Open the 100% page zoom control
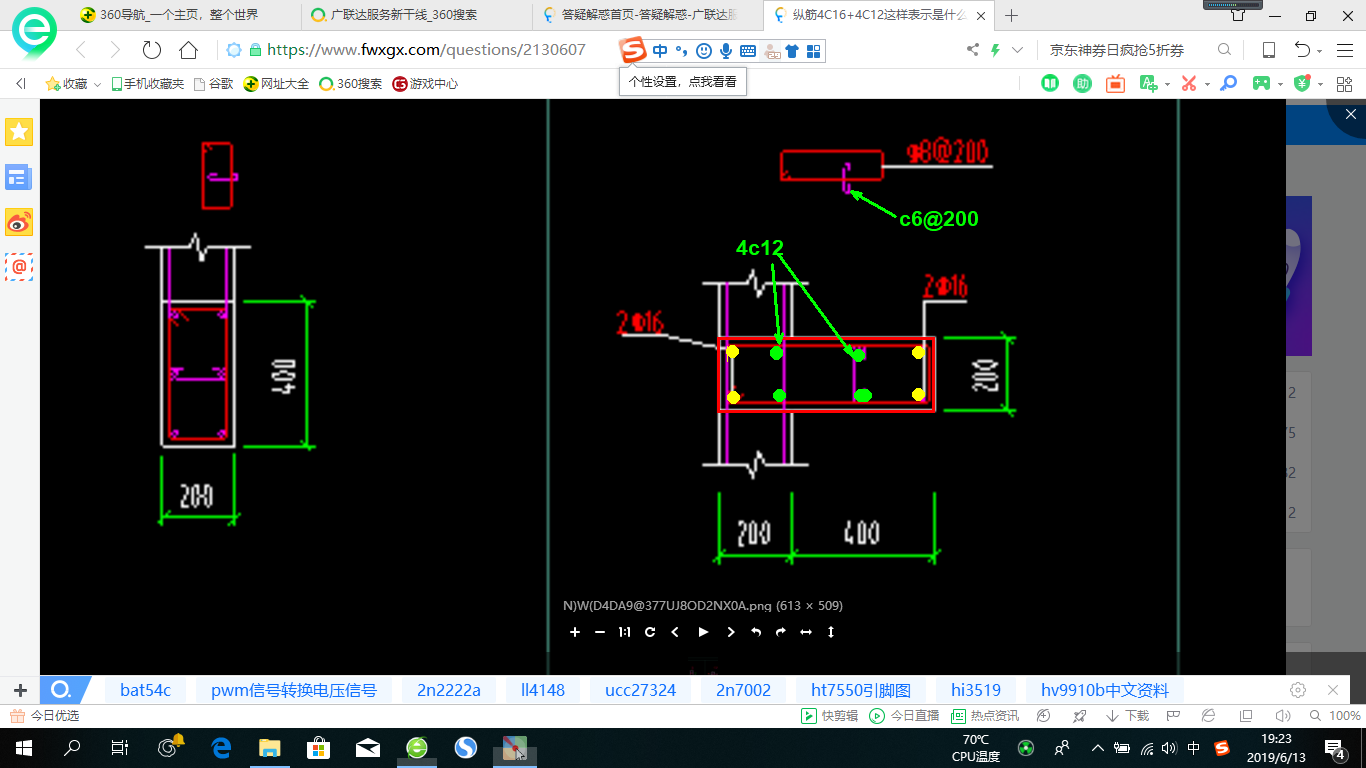 pyautogui.click(x=1335, y=716)
